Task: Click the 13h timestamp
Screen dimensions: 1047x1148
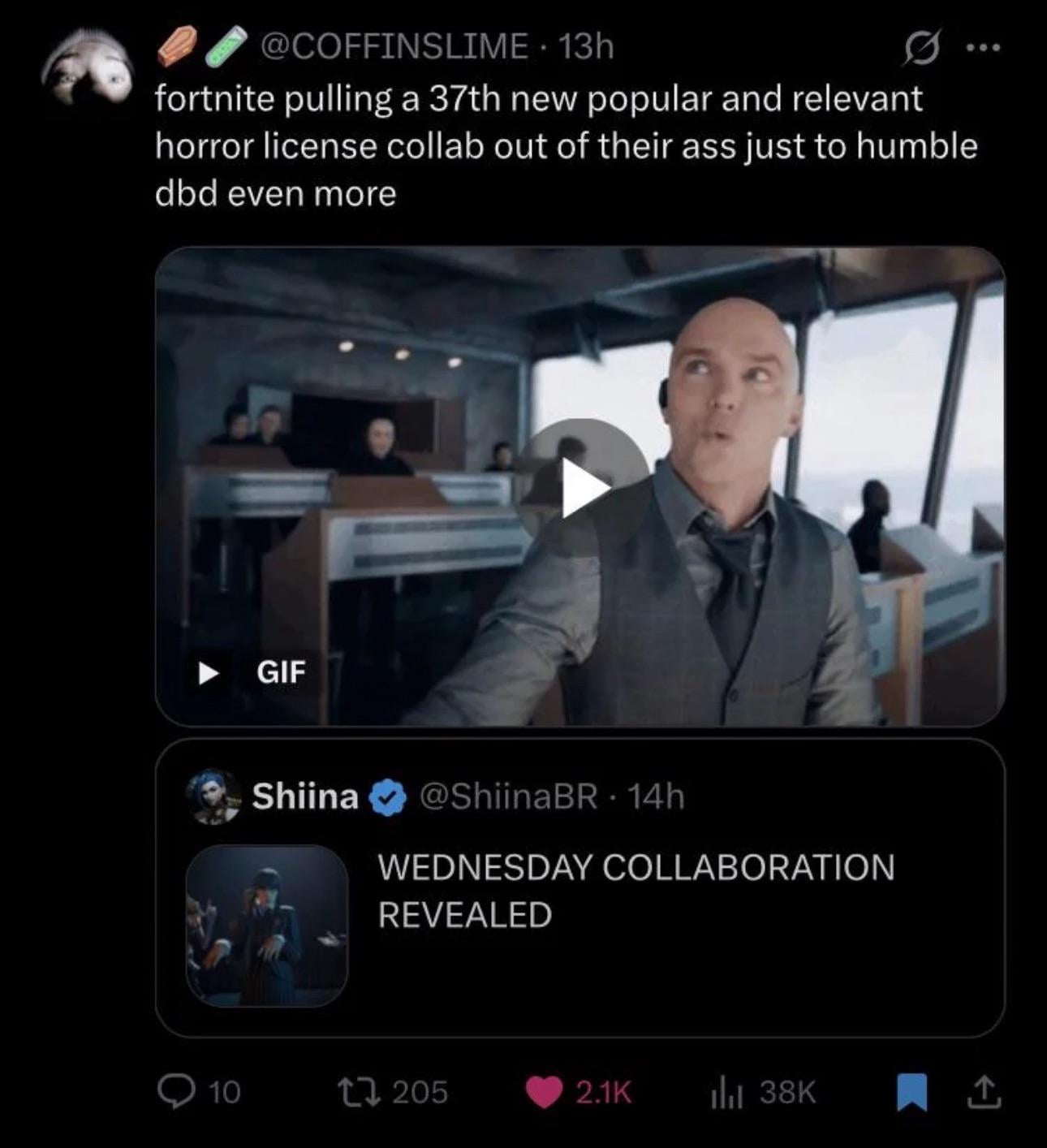Action: (x=586, y=46)
